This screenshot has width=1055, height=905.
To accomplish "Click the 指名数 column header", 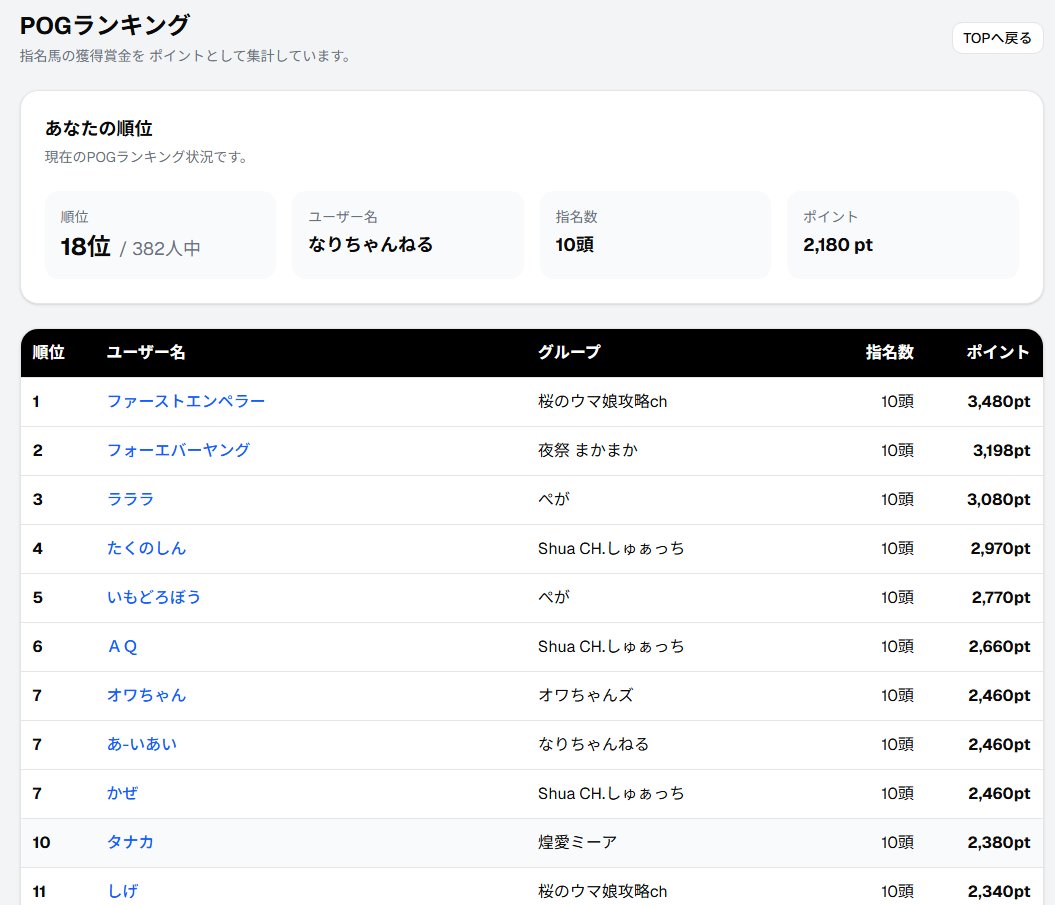I will tap(889, 352).
